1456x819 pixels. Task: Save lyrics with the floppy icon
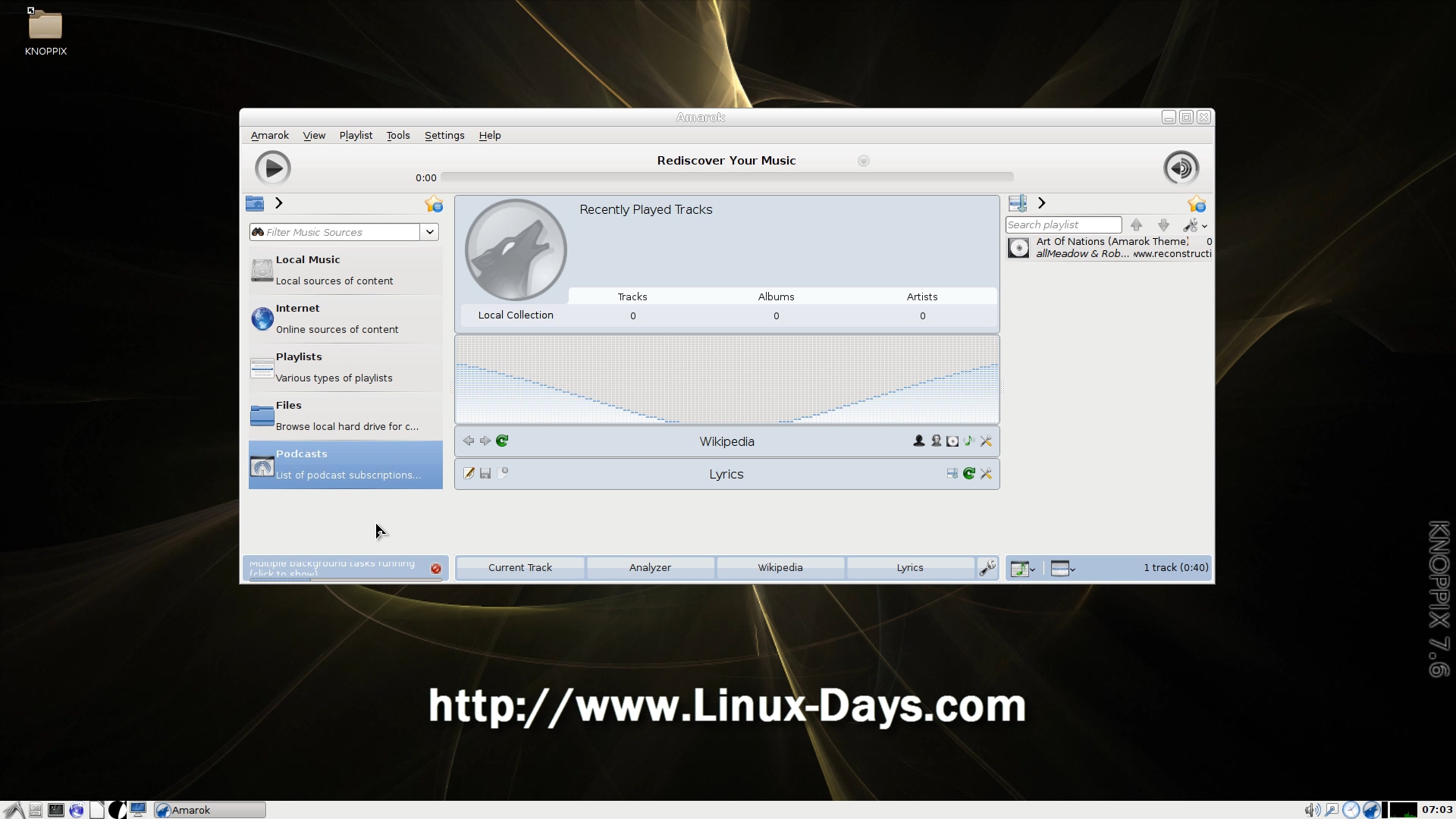click(x=485, y=473)
